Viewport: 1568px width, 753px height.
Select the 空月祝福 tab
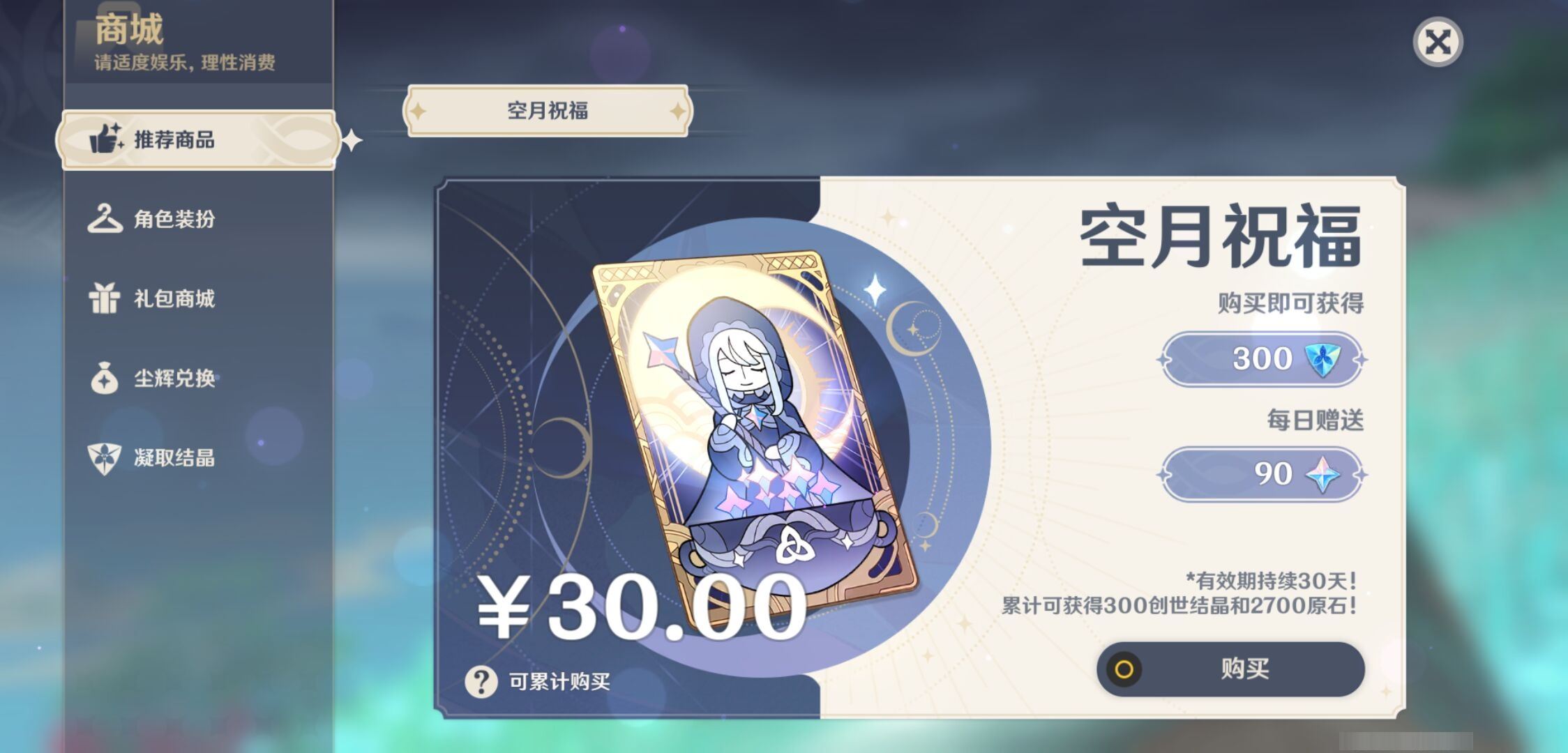tap(548, 111)
